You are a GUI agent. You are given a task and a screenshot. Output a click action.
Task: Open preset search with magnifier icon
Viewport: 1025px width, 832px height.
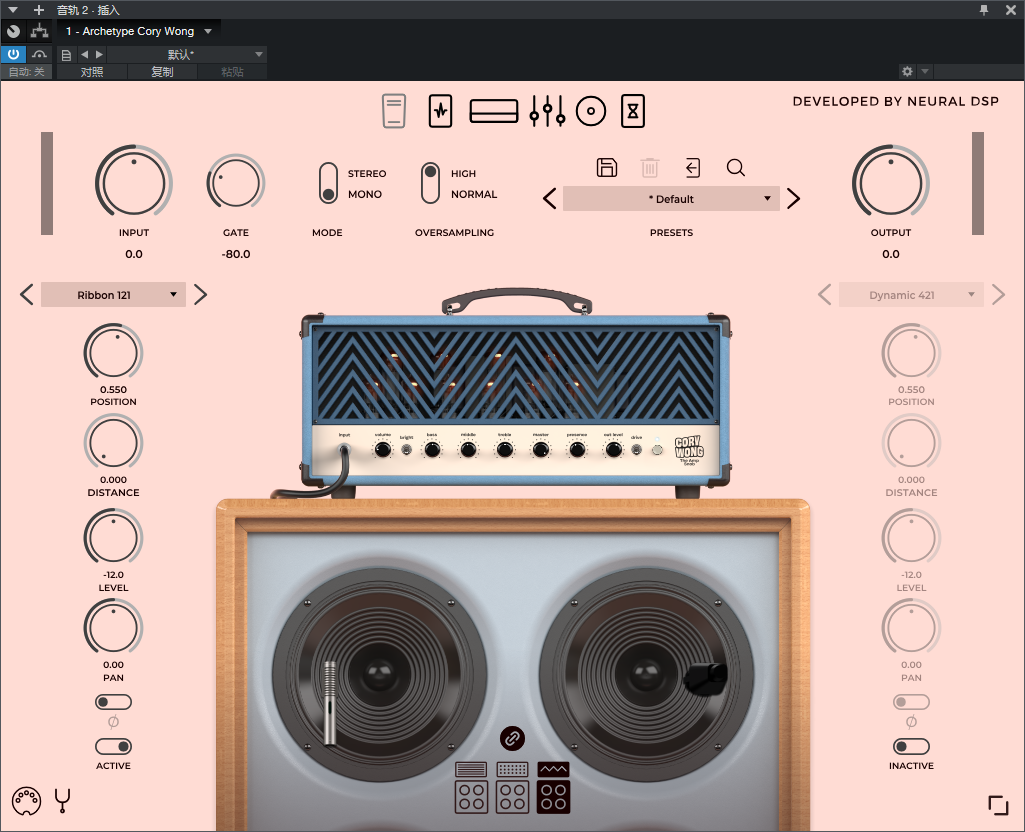[736, 168]
